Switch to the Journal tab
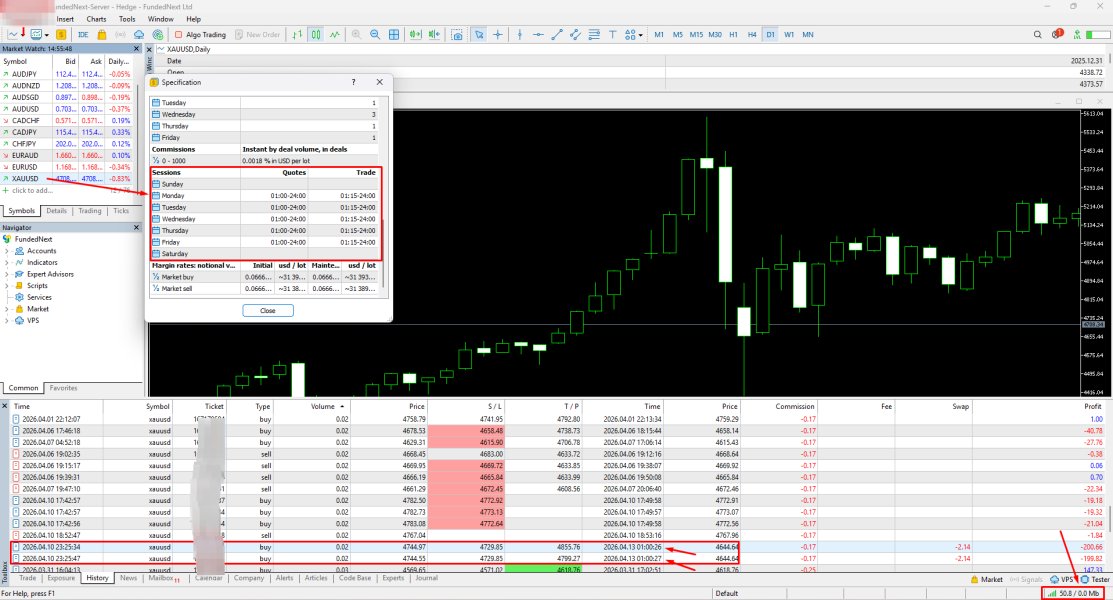Viewport: 1113px width, 600px height. coord(426,578)
